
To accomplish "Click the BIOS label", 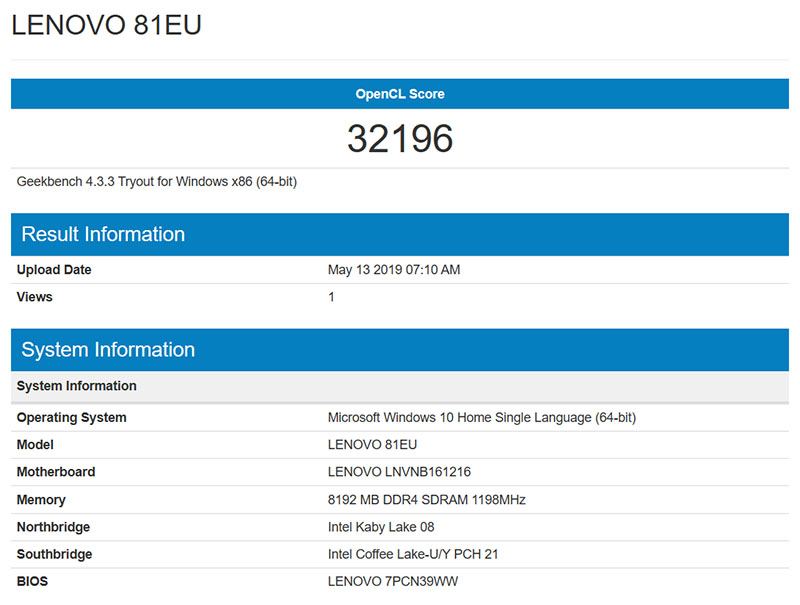I will 32,582.
